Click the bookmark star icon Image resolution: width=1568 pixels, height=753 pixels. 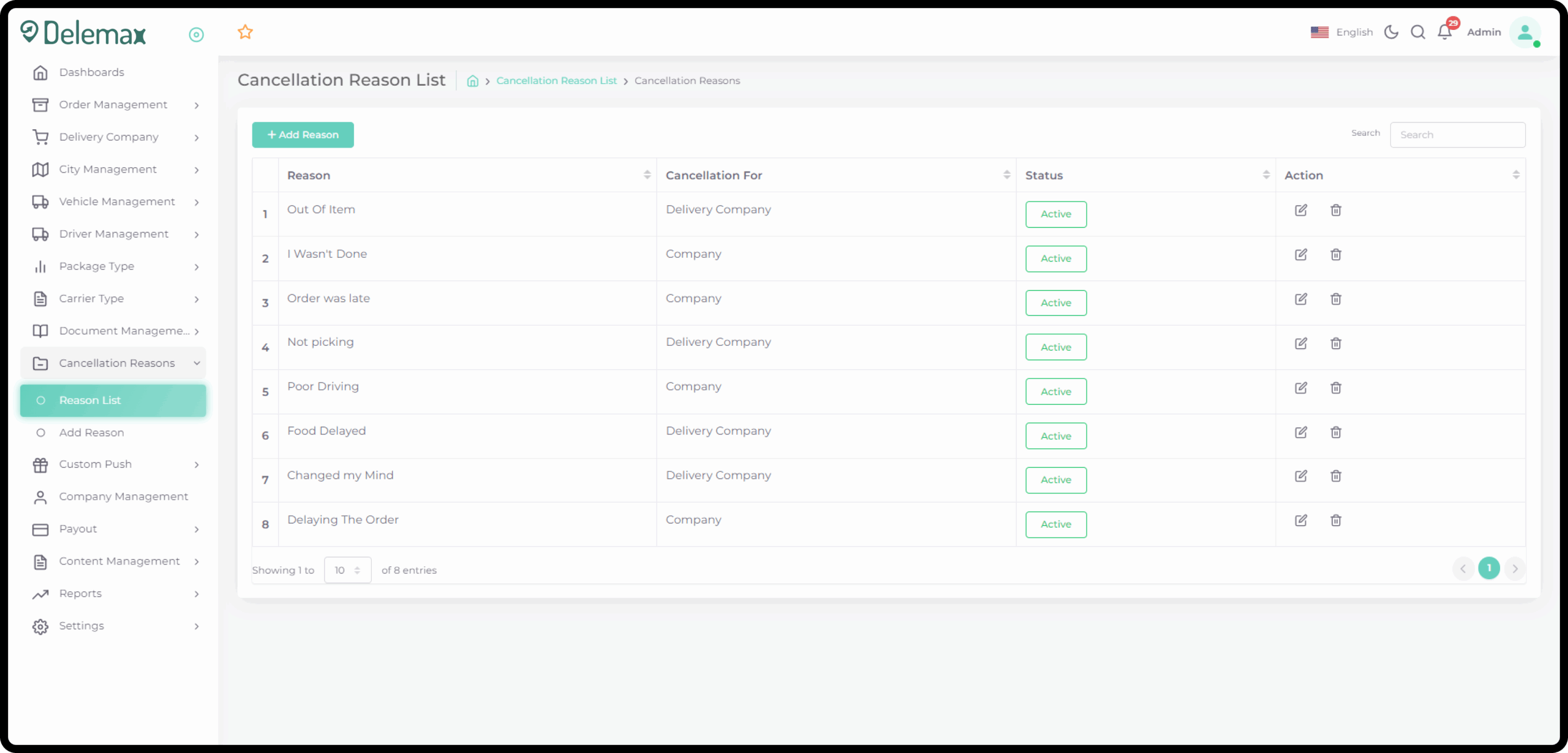coord(245,32)
